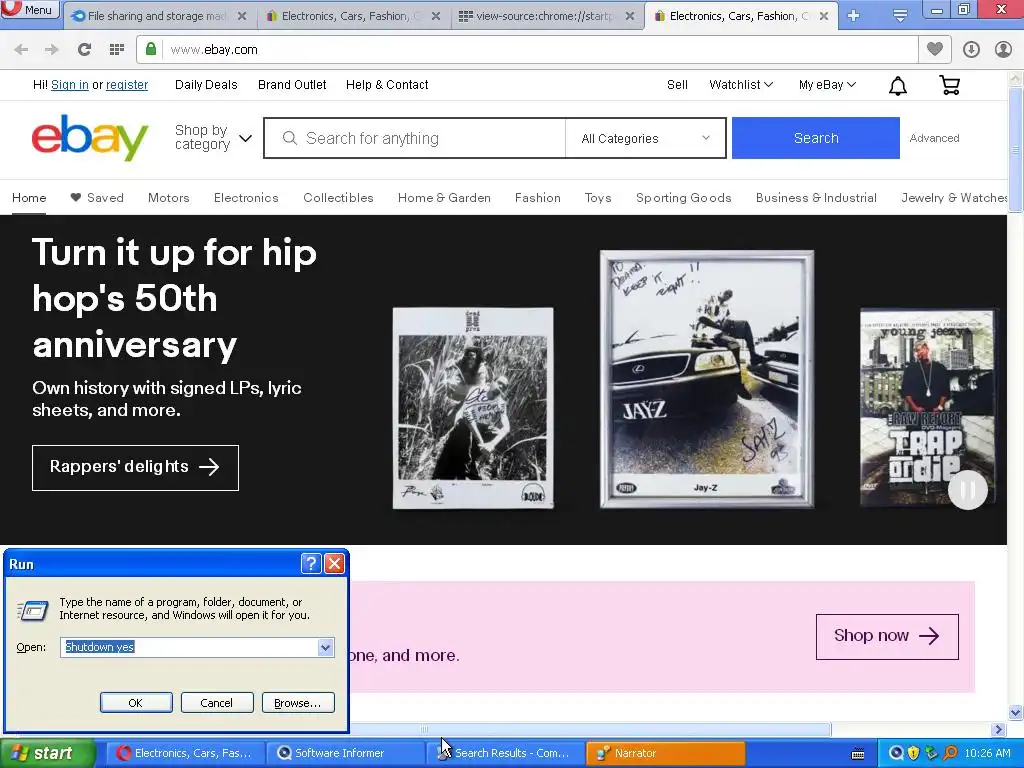Open the tab menu icon in the title bar
The height and width of the screenshot is (768, 1024).
[900, 15]
